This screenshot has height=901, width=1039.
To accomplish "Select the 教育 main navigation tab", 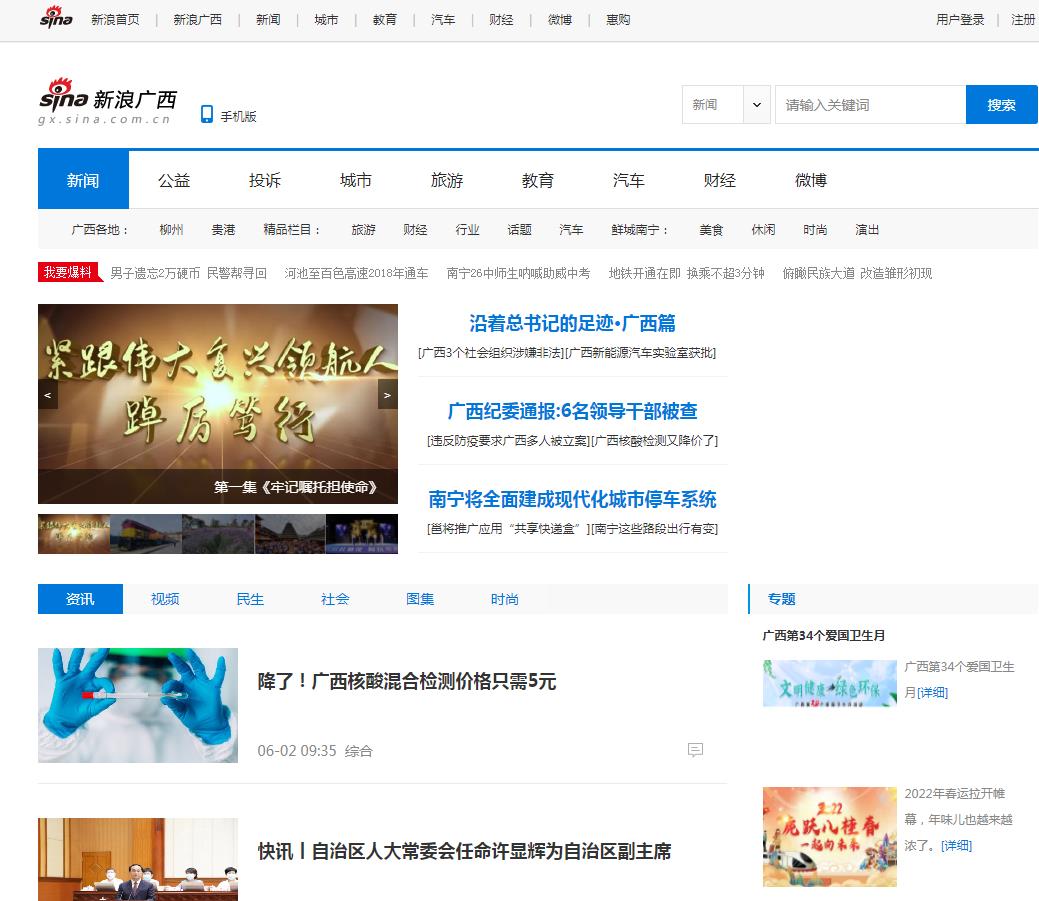I will [x=538, y=180].
